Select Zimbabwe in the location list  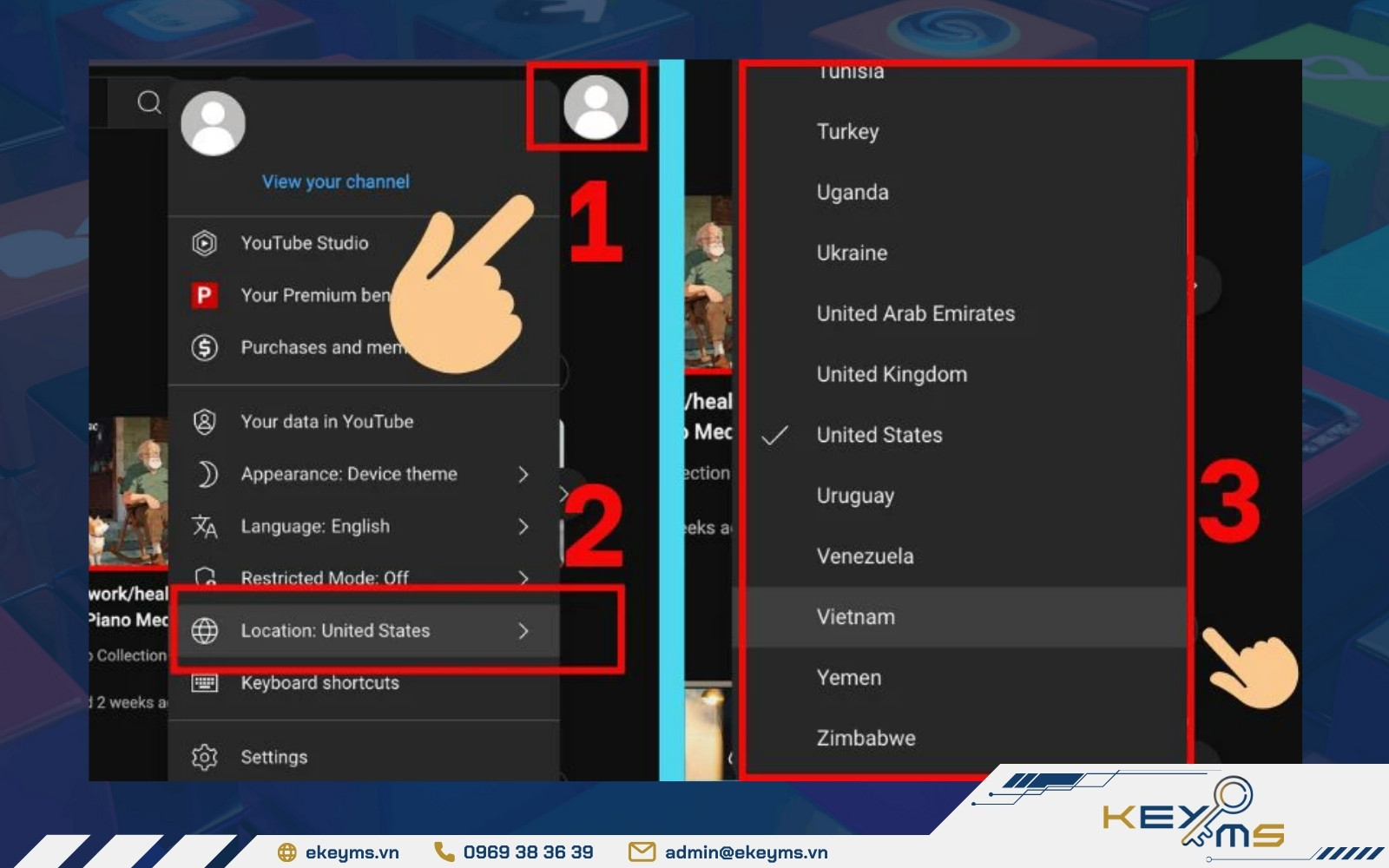(x=960, y=739)
